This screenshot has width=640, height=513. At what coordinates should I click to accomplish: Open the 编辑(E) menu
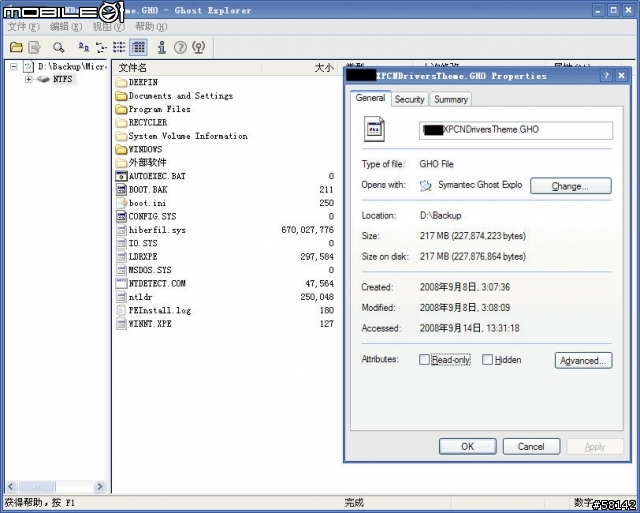pyautogui.click(x=66, y=27)
